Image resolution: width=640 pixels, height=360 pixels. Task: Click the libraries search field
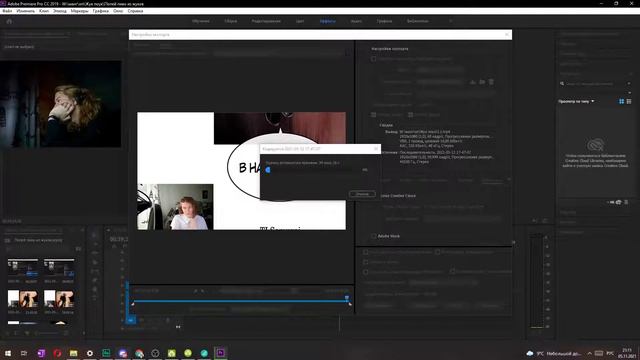(x=595, y=84)
